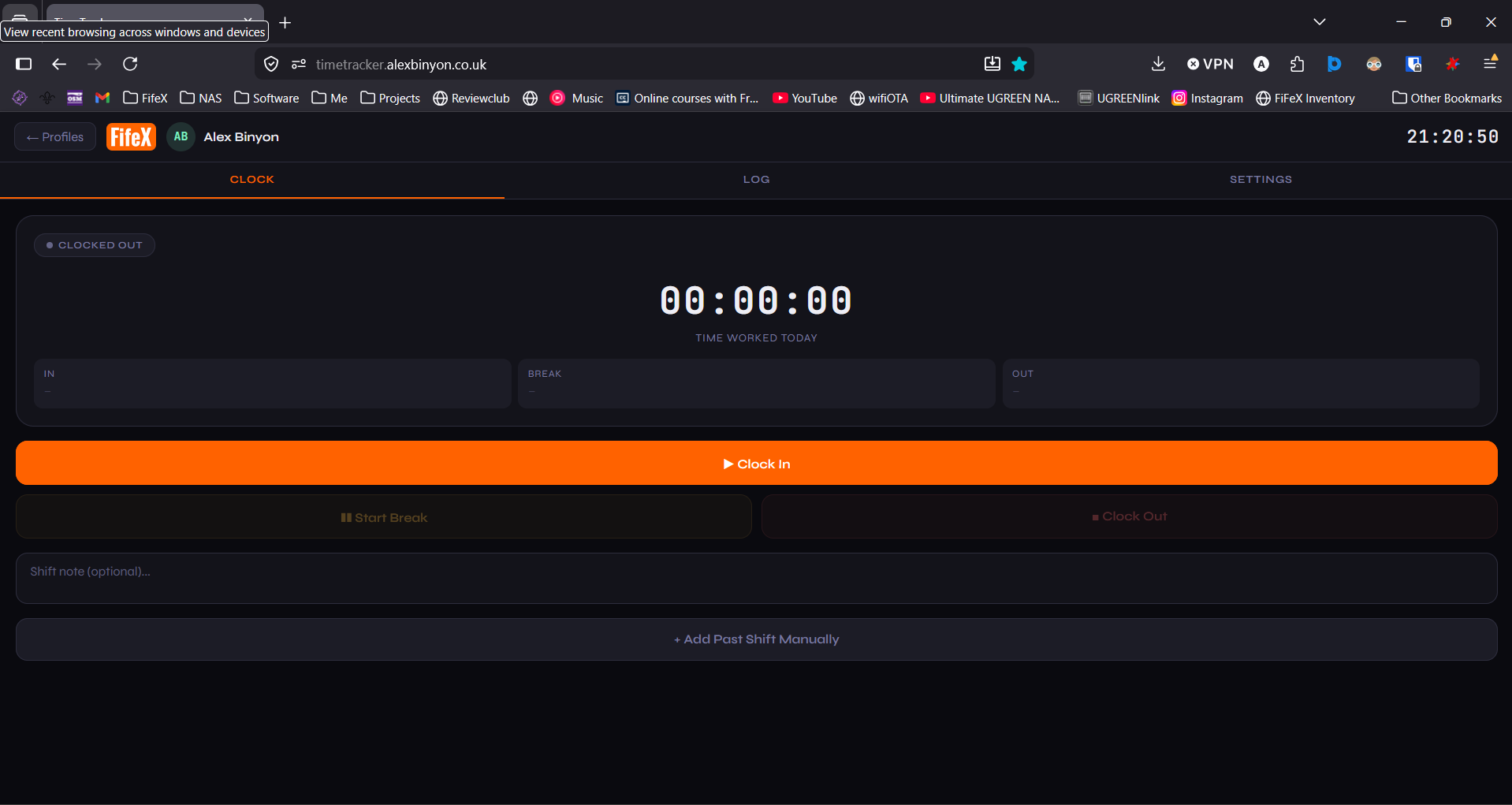Open the YouTube bookmark

(x=805, y=98)
